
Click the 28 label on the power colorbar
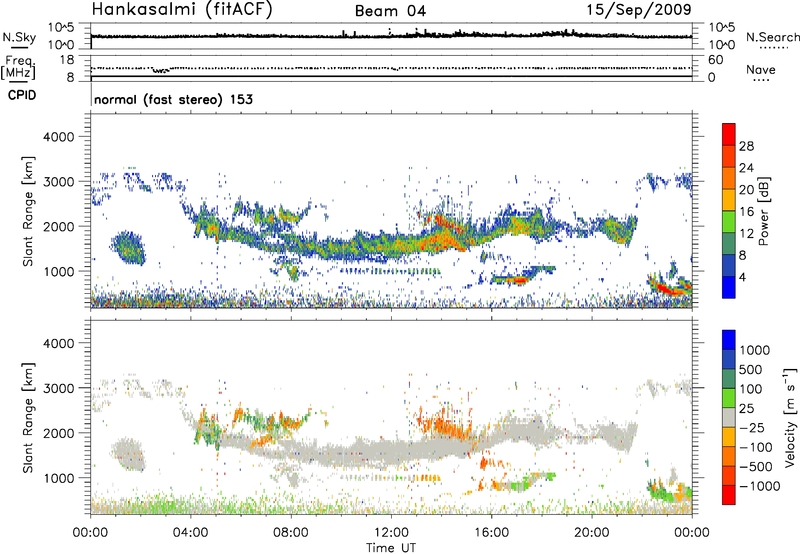coord(746,146)
